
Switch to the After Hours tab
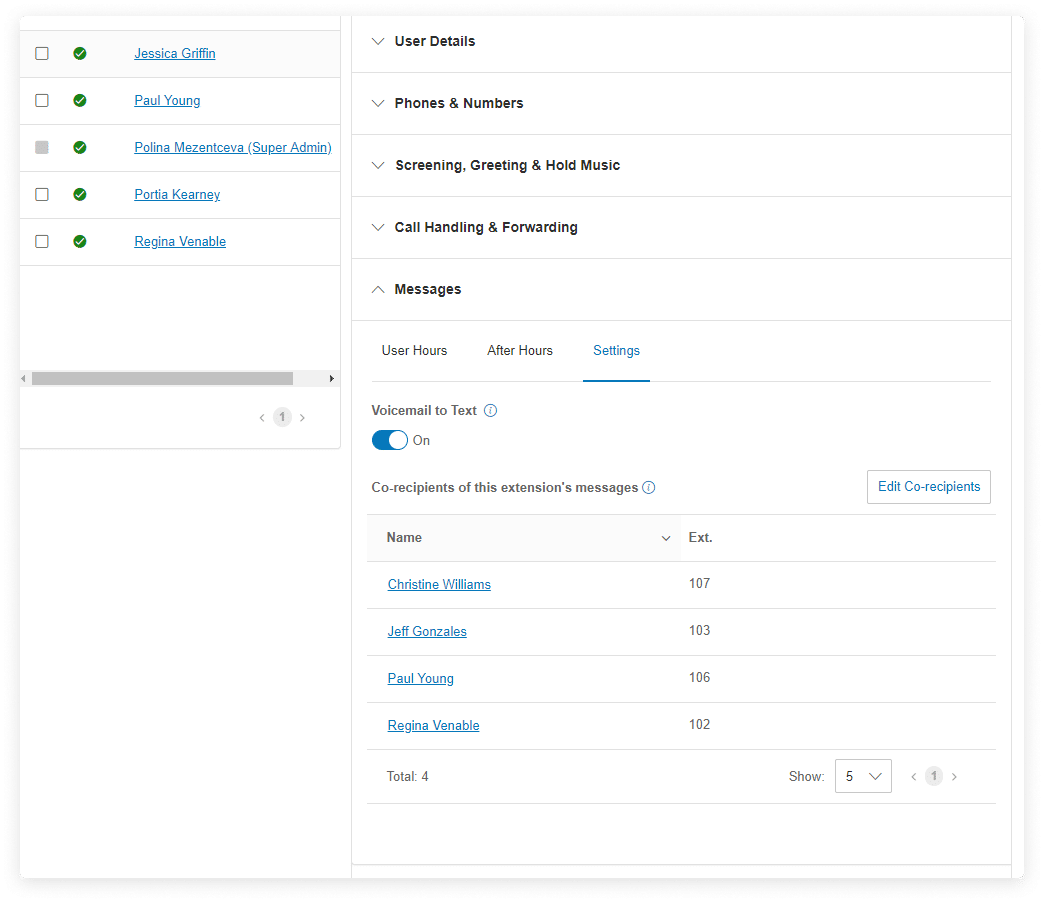(520, 351)
